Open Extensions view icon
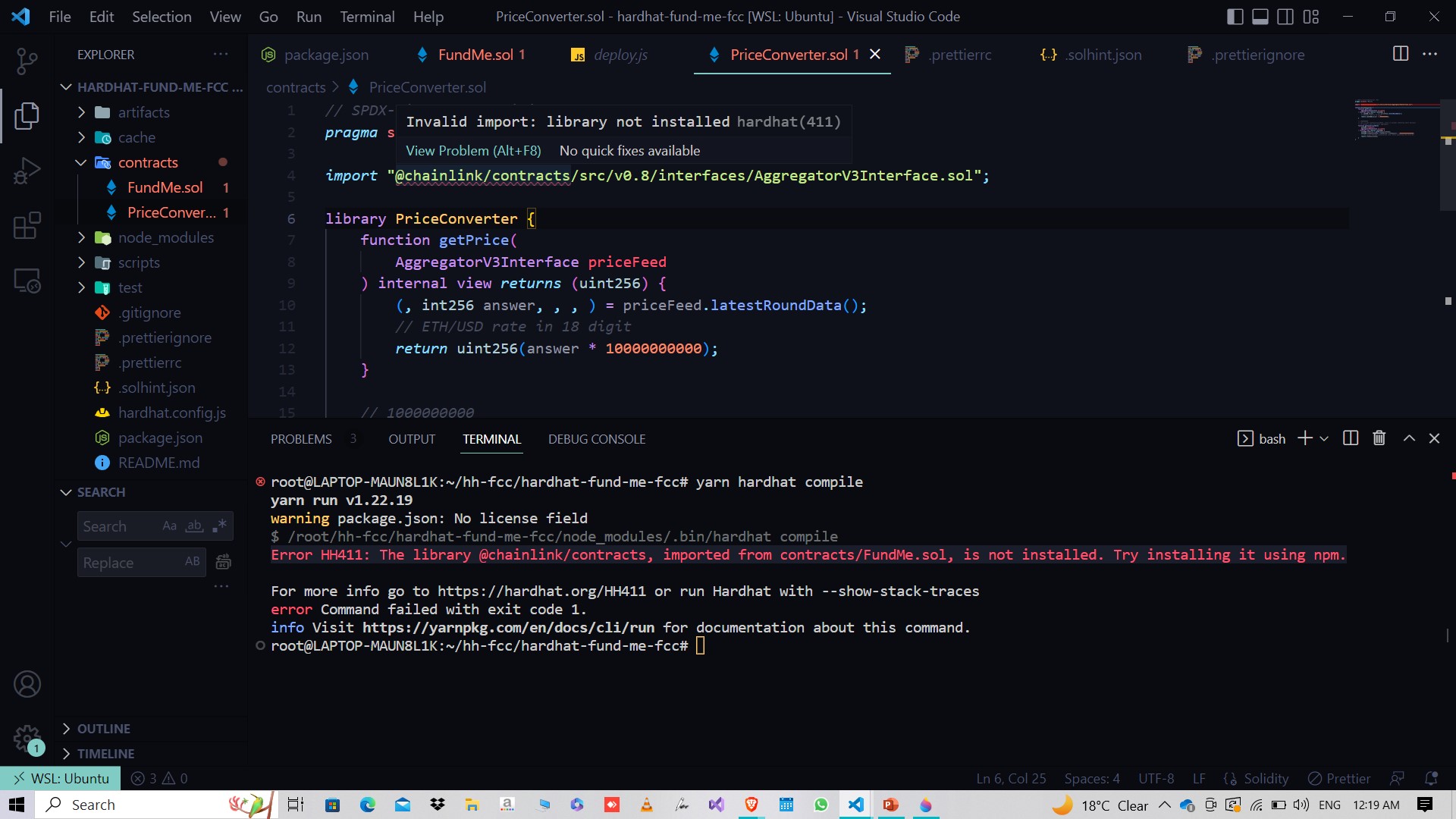Image resolution: width=1456 pixels, height=819 pixels. pyautogui.click(x=27, y=226)
